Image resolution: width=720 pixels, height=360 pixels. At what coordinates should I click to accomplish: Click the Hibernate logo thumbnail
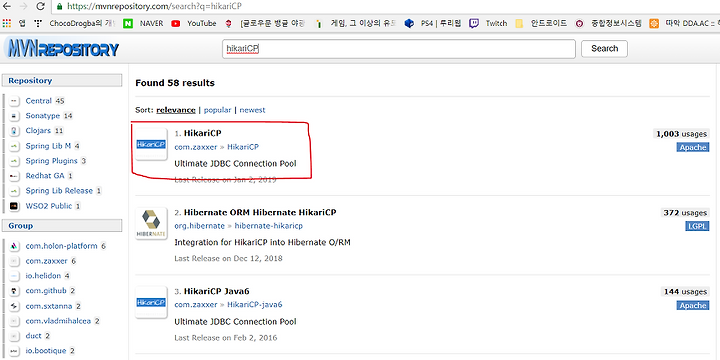click(151, 224)
